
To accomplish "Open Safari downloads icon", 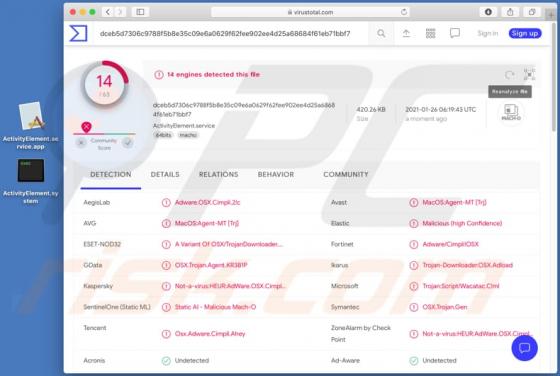I will coord(488,12).
